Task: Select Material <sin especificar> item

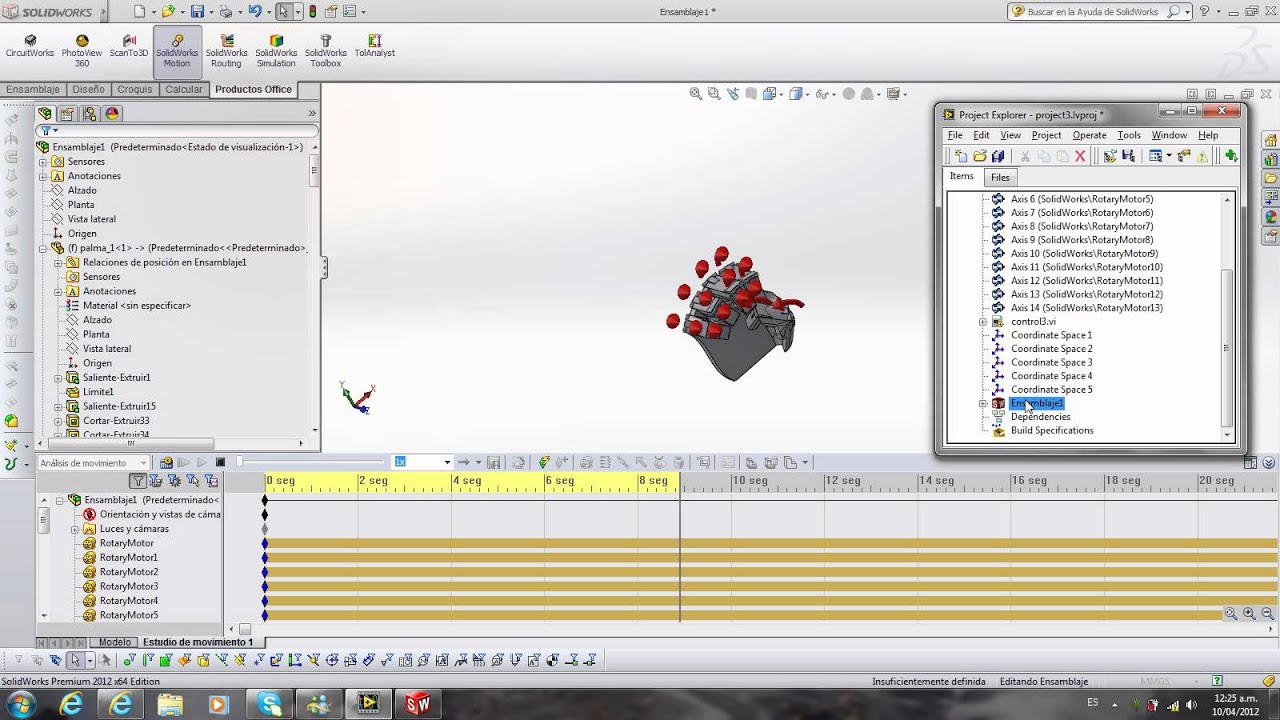Action: (137, 306)
